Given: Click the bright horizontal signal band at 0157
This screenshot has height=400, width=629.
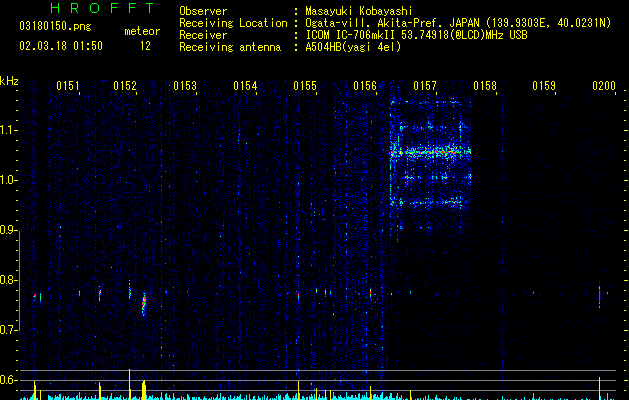Looking at the screenshot, I should tap(430, 152).
